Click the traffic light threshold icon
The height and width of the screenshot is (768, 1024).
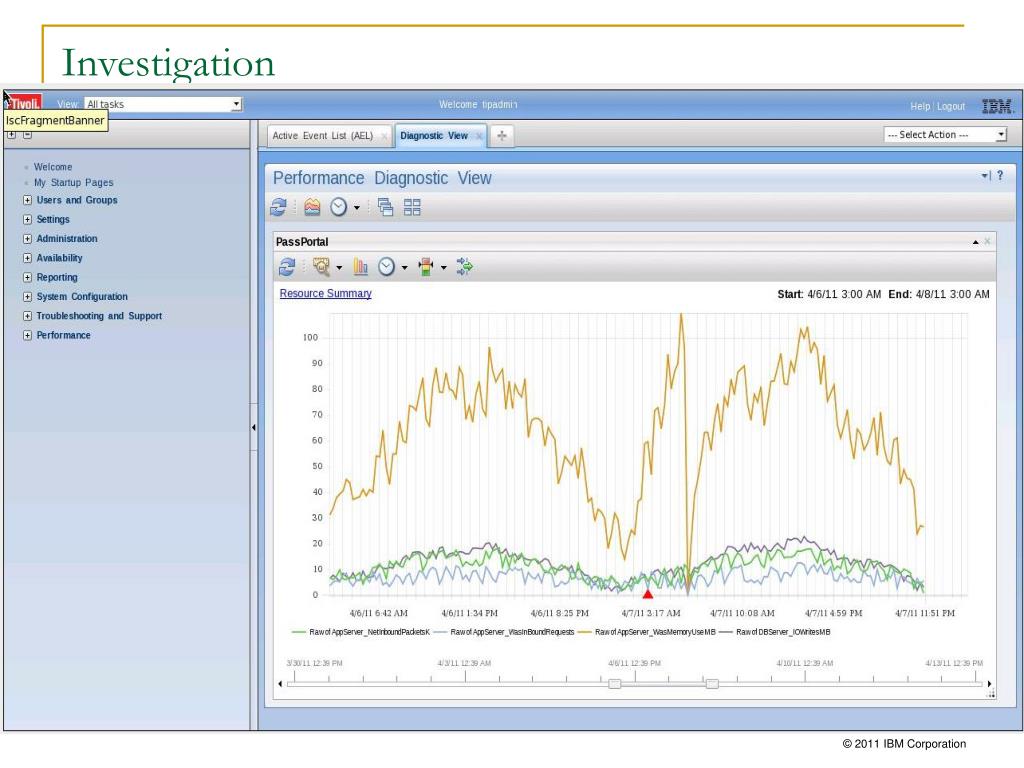pyautogui.click(x=426, y=266)
